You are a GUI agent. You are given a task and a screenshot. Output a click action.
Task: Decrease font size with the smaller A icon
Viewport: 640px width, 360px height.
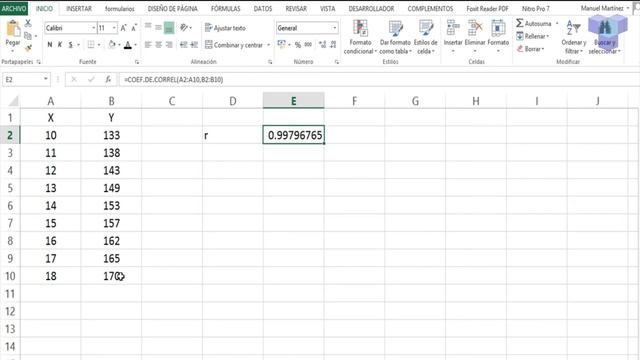(x=133, y=28)
